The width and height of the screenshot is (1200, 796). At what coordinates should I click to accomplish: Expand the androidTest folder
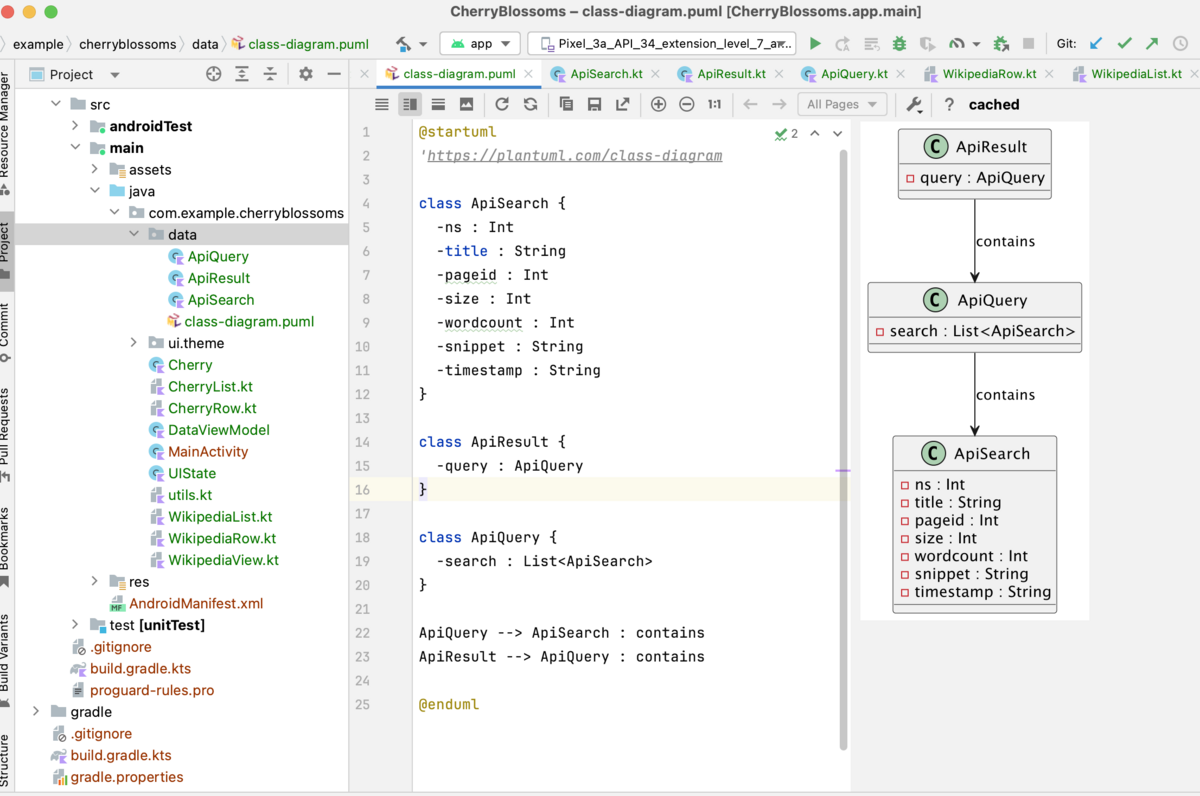point(75,126)
